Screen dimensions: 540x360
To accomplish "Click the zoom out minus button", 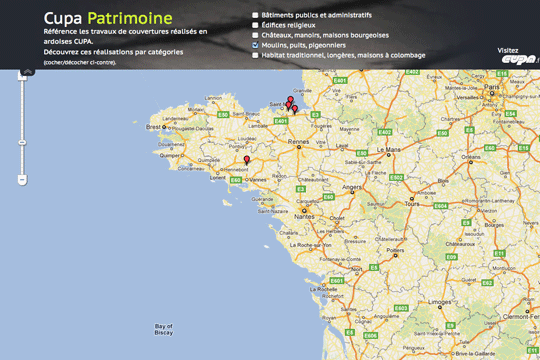I will click(22, 180).
